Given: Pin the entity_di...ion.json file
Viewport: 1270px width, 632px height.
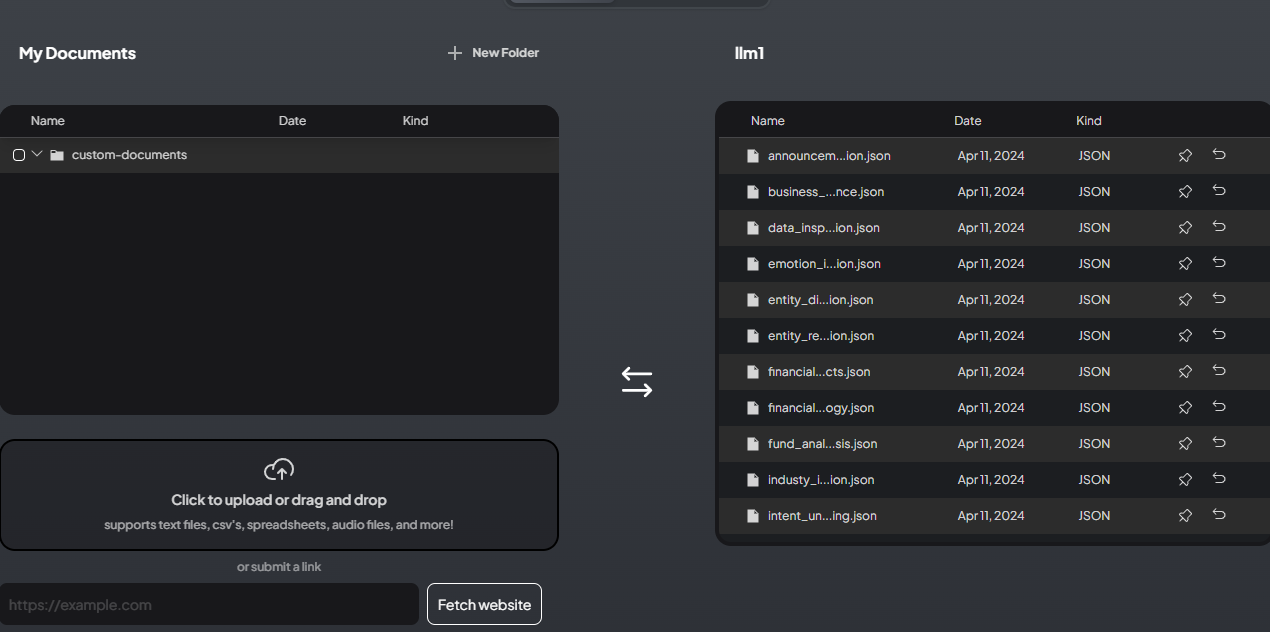Looking at the screenshot, I should (x=1185, y=299).
